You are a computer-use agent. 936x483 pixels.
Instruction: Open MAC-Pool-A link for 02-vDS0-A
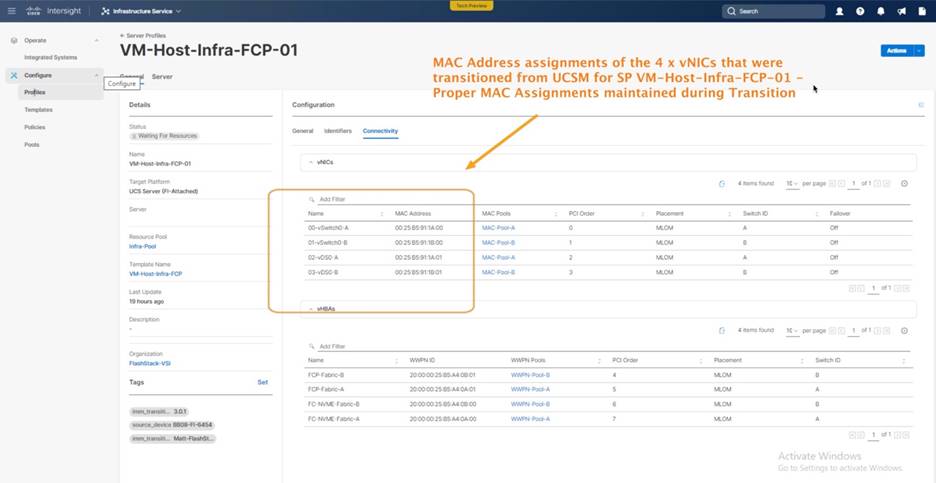click(x=498, y=257)
